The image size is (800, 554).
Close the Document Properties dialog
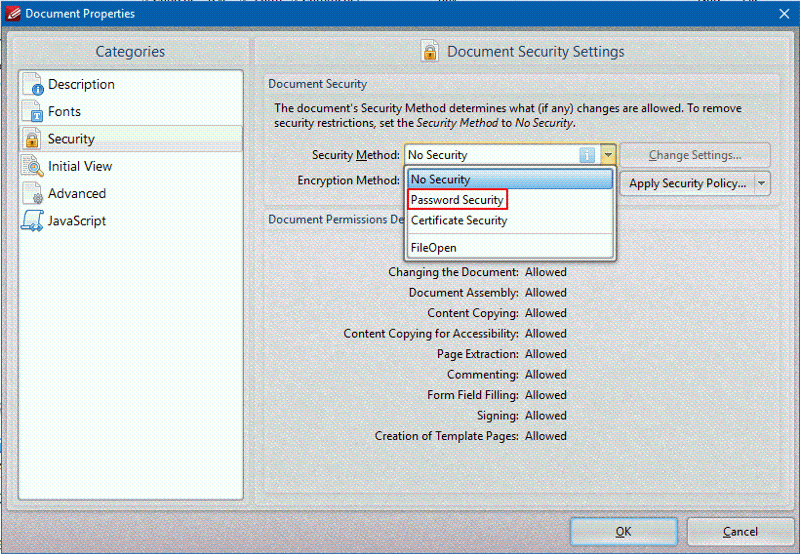tap(784, 14)
